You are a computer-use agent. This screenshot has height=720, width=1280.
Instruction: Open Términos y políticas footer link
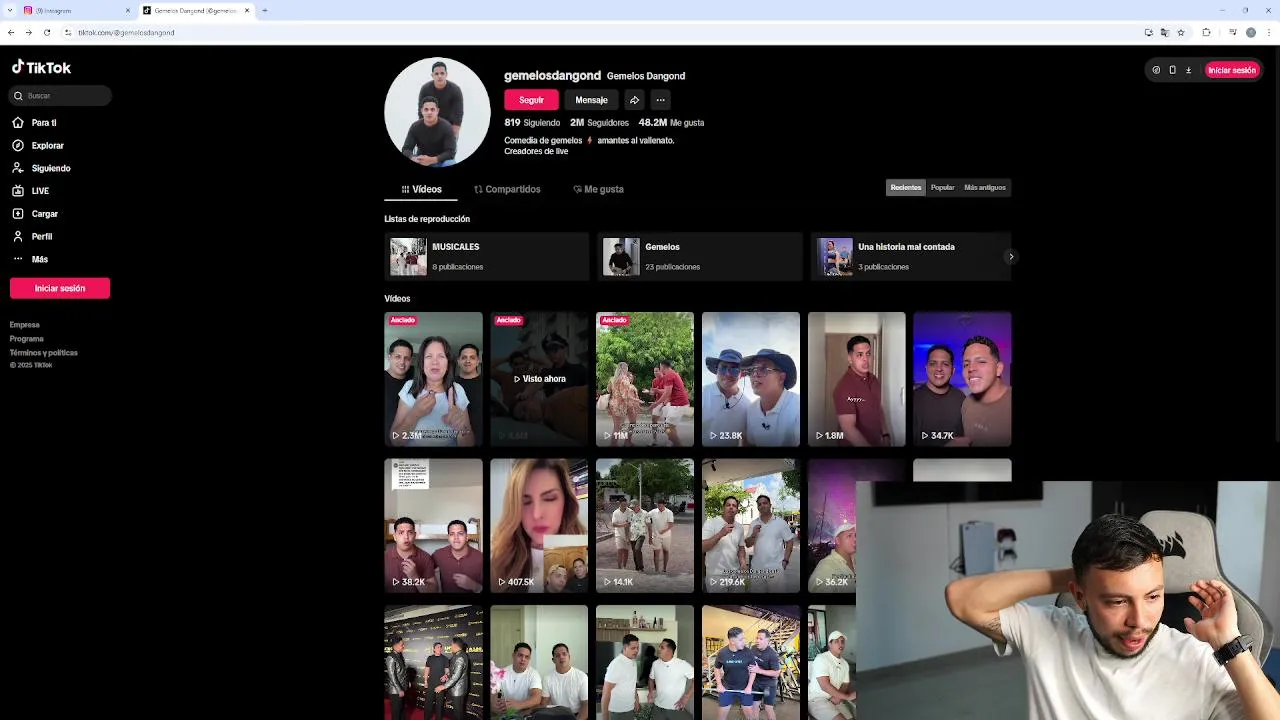pyautogui.click(x=44, y=353)
